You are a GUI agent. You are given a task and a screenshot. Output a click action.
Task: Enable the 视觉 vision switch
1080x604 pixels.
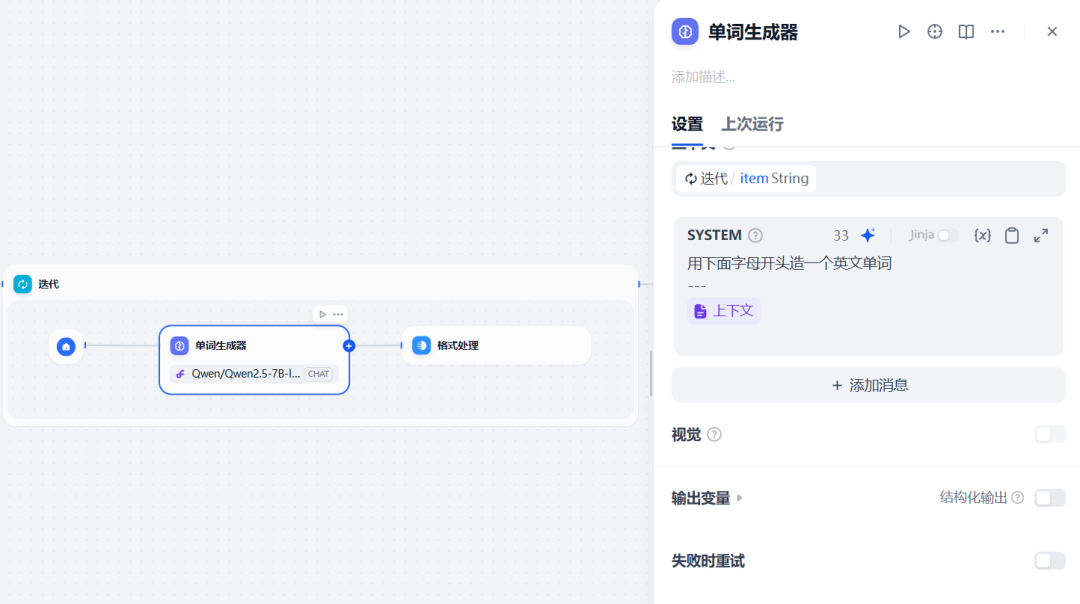1049,434
